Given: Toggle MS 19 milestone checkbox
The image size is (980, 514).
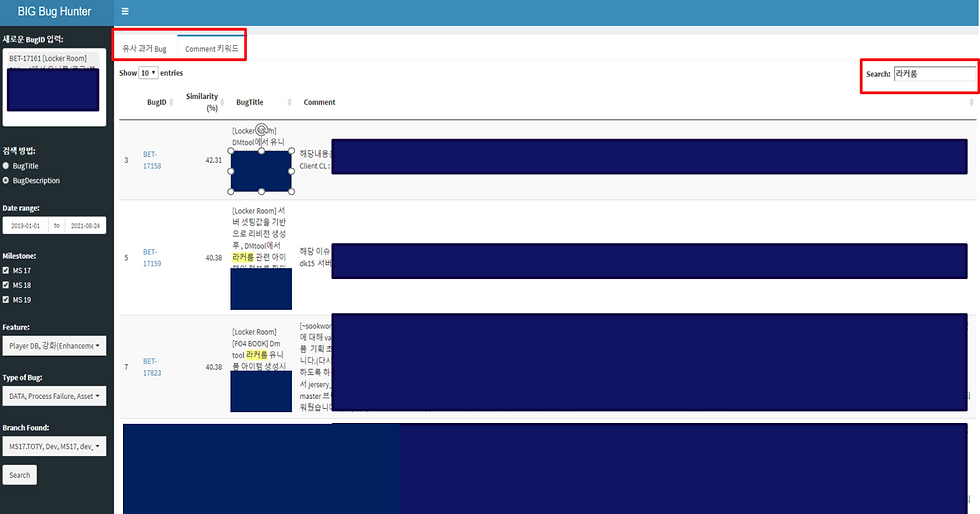Looking at the screenshot, I should (6, 300).
